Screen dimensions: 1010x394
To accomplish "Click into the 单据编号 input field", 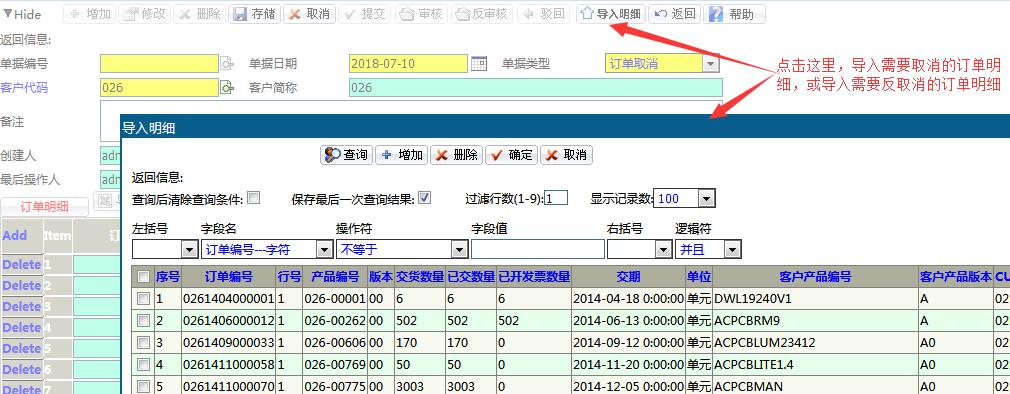I will (x=159, y=64).
